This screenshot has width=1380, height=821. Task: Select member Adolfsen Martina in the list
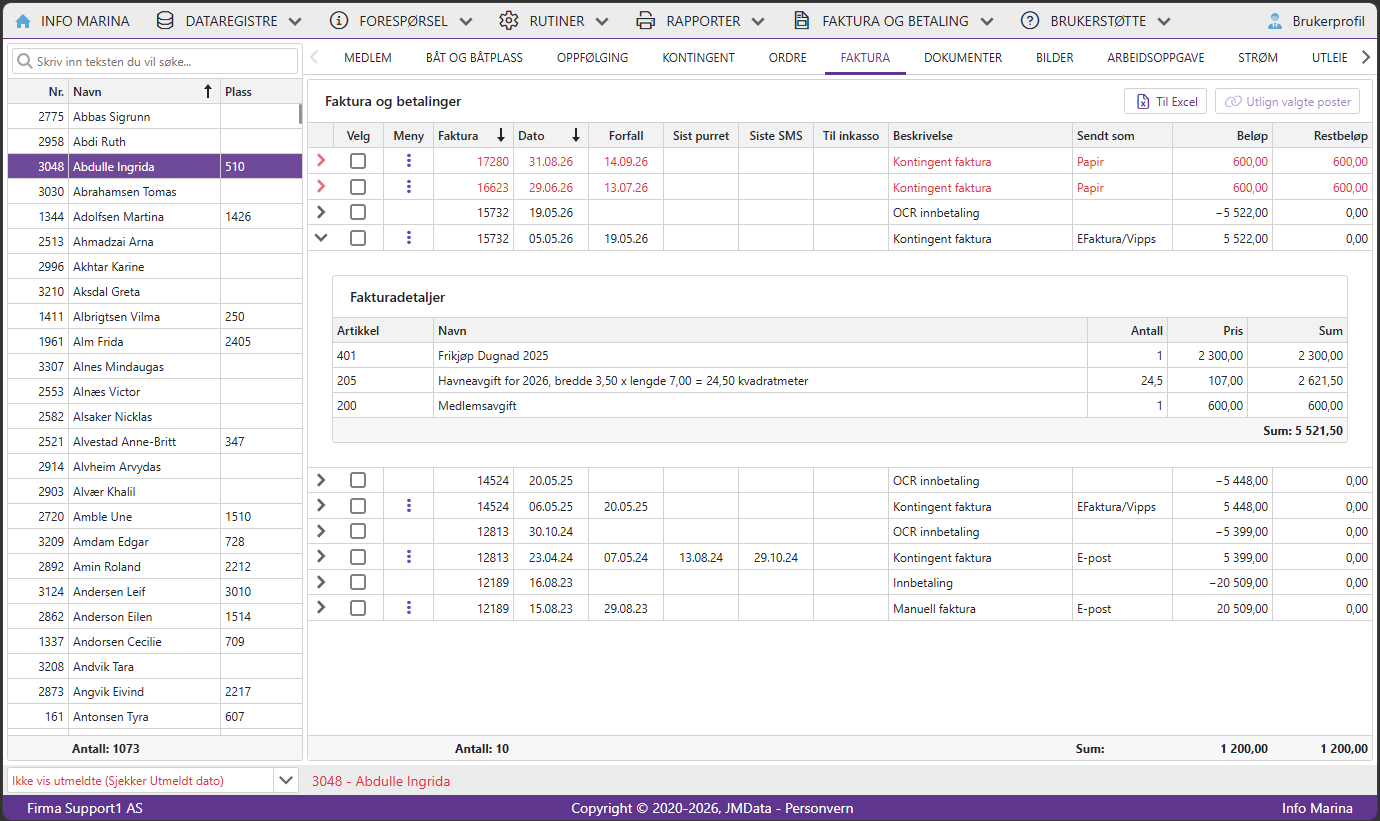[x=155, y=216]
